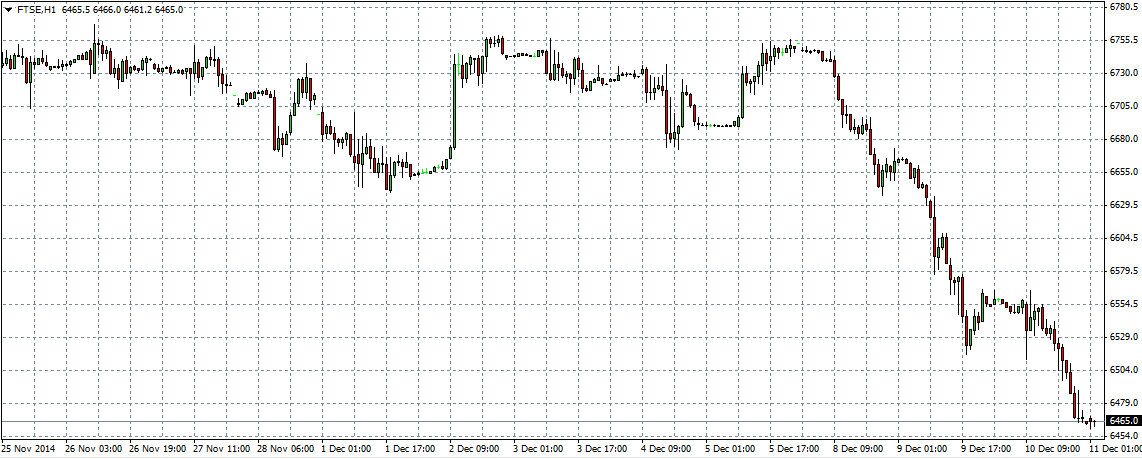Click the last candle at the chart's right edge

click(1094, 422)
